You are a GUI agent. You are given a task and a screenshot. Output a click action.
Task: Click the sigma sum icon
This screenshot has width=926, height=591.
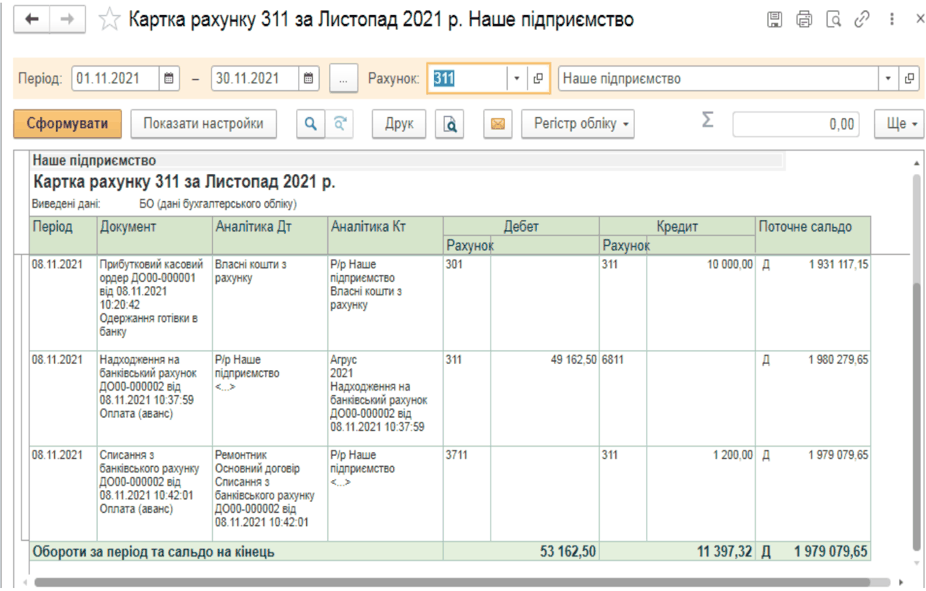[x=707, y=120]
